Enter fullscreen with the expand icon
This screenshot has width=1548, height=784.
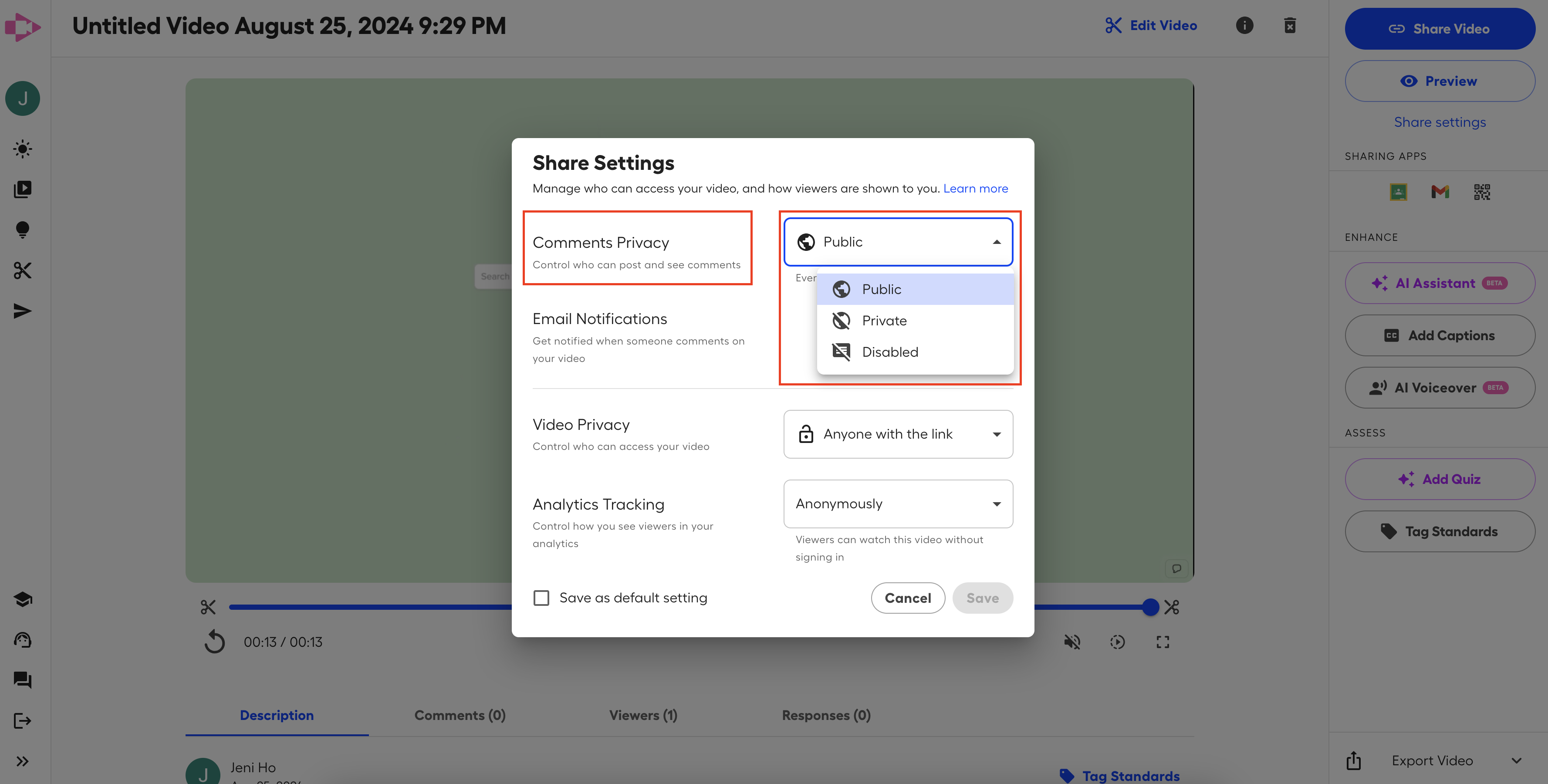coord(1162,642)
